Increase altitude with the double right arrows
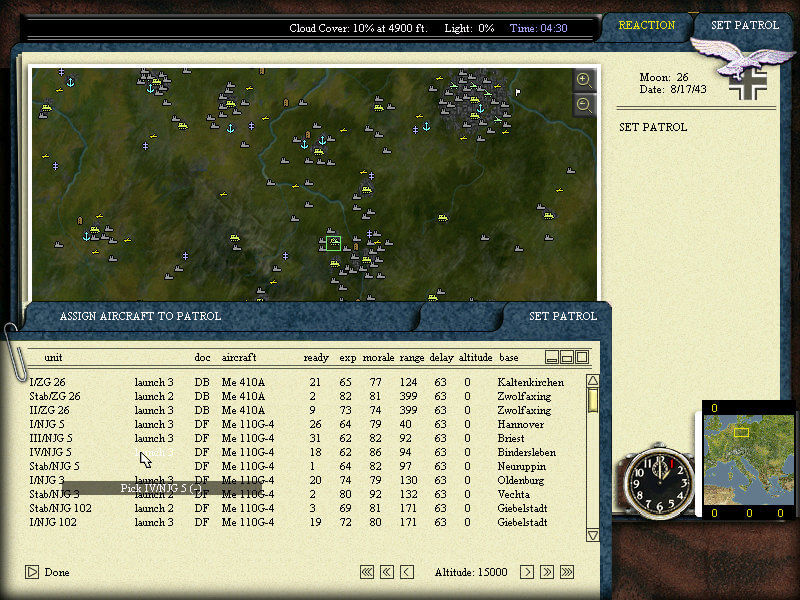This screenshot has height=600, width=800. [547, 572]
